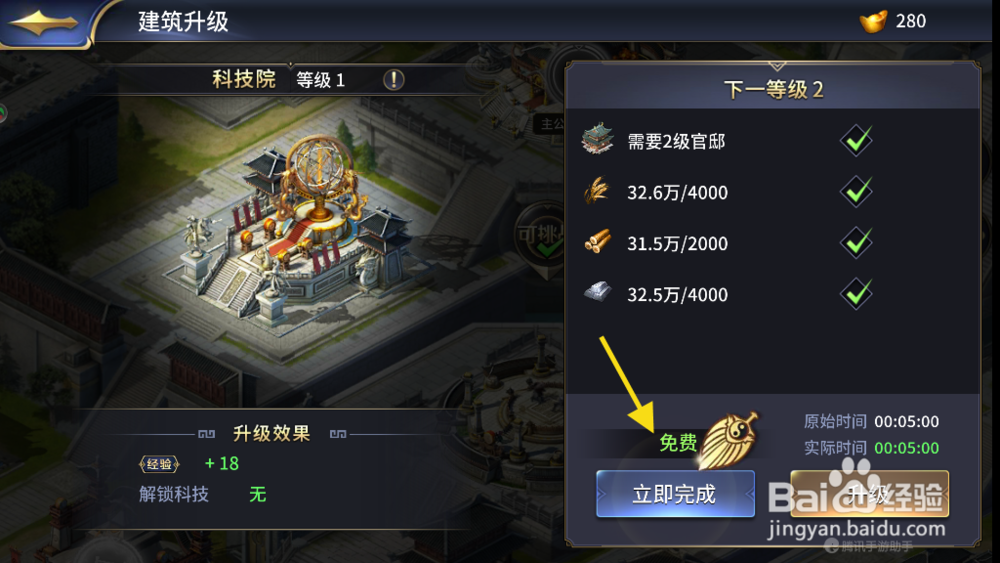The height and width of the screenshot is (563, 1000).
Task: Tap the green 免费 free label
Action: pos(677,442)
